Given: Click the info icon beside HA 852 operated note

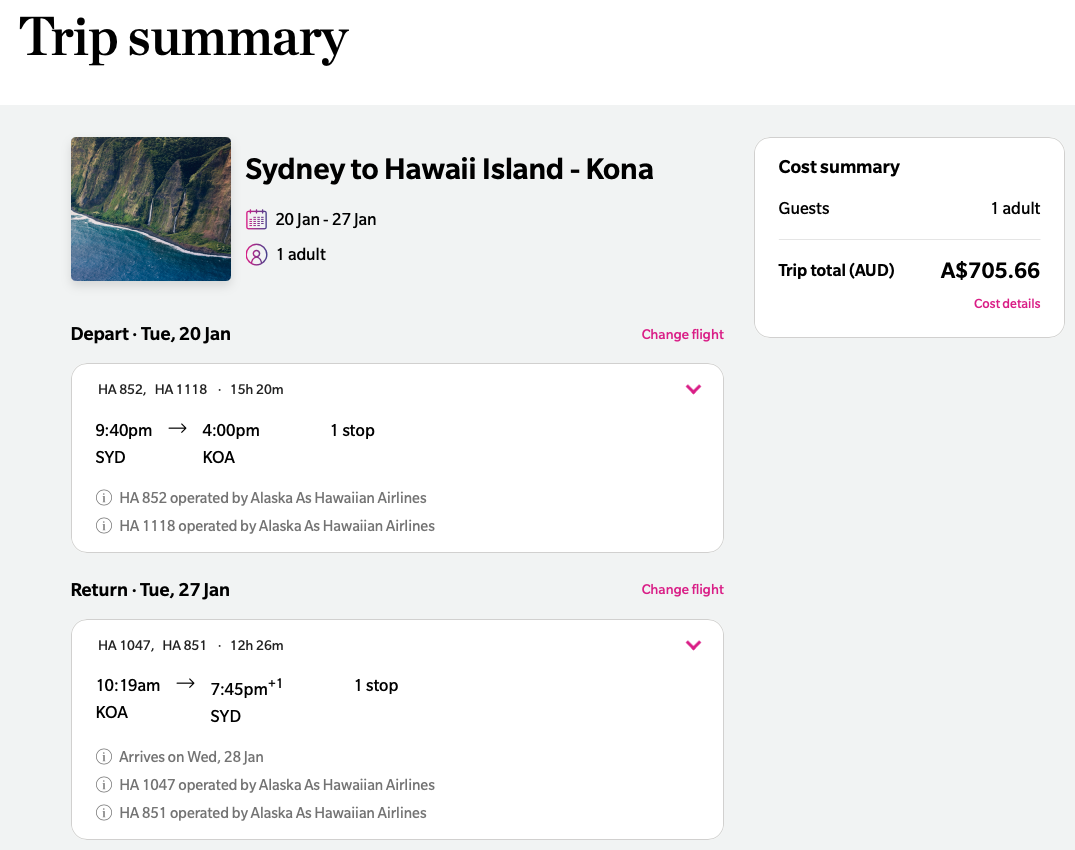Looking at the screenshot, I should click(x=104, y=497).
